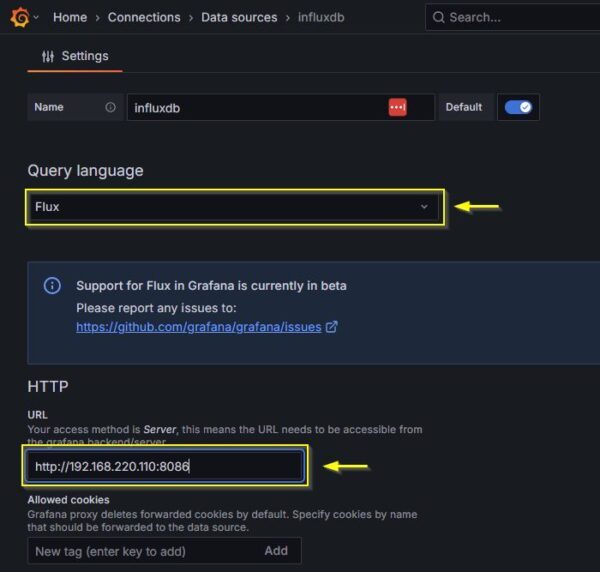Click the "Default" label text
The width and height of the screenshot is (600, 572).
tap(464, 107)
